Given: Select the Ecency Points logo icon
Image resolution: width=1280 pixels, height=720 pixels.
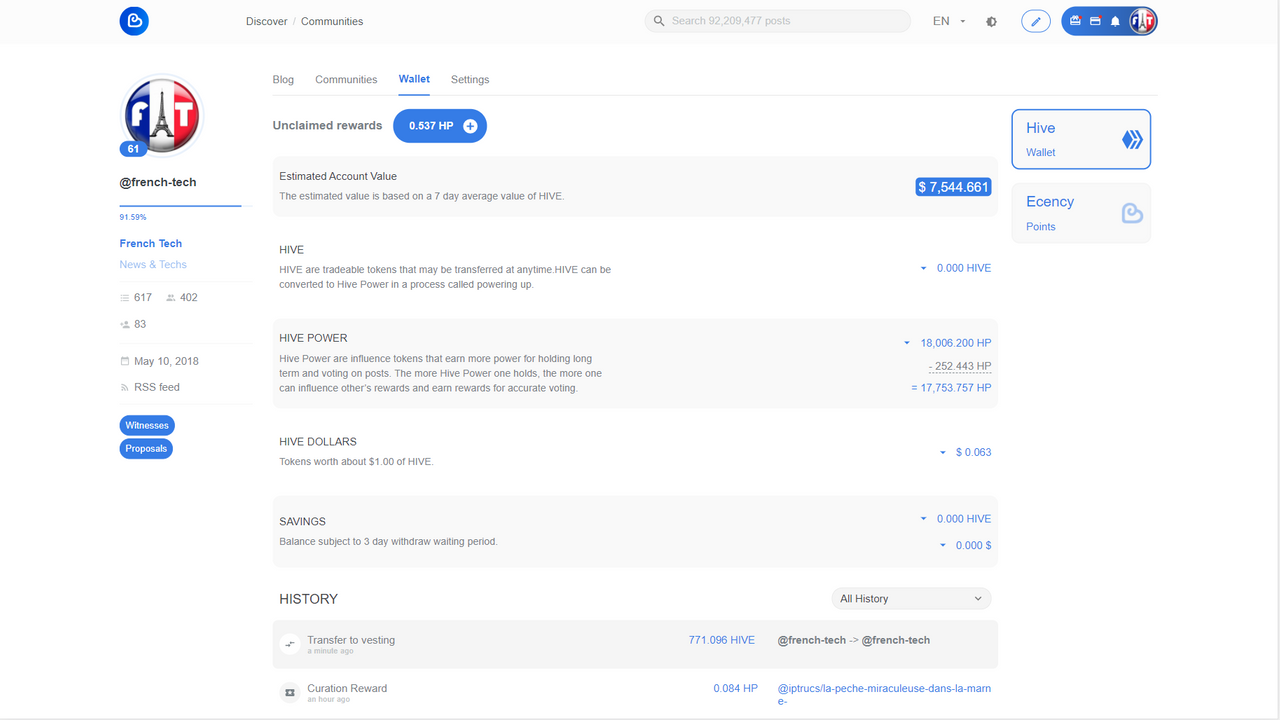Looking at the screenshot, I should [x=1132, y=213].
